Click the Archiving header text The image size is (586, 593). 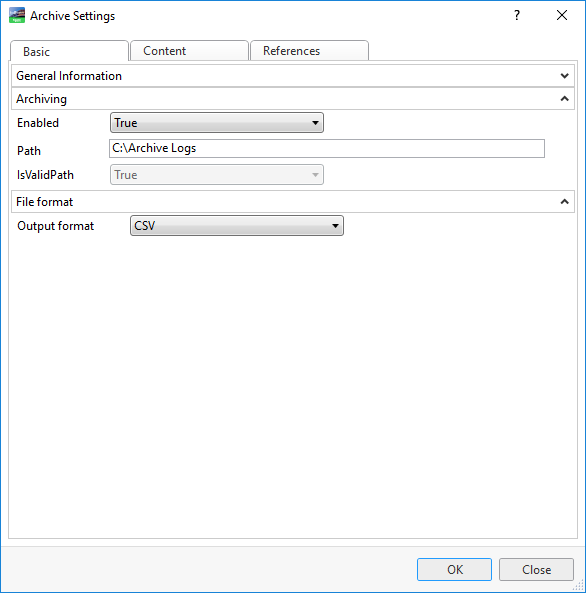pyautogui.click(x=42, y=99)
